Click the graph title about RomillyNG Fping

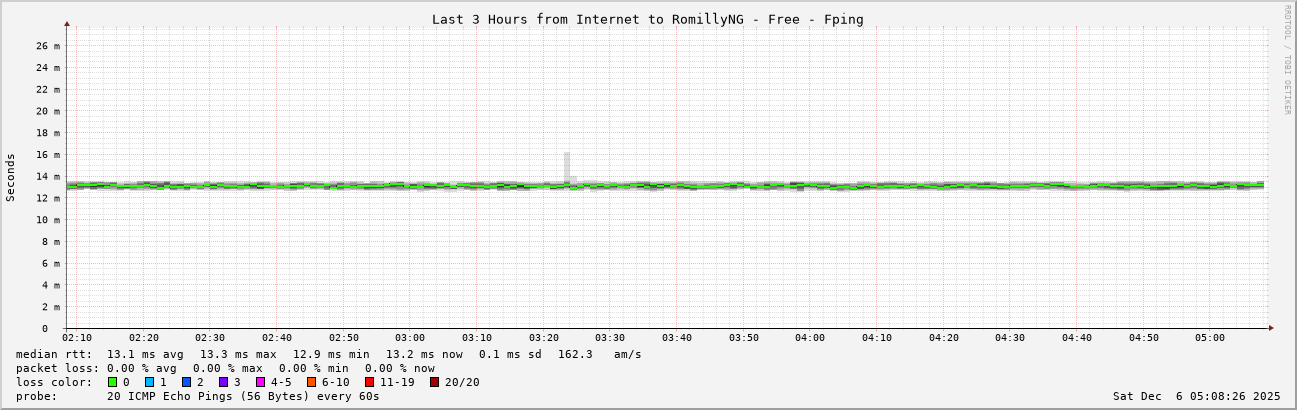point(648,19)
